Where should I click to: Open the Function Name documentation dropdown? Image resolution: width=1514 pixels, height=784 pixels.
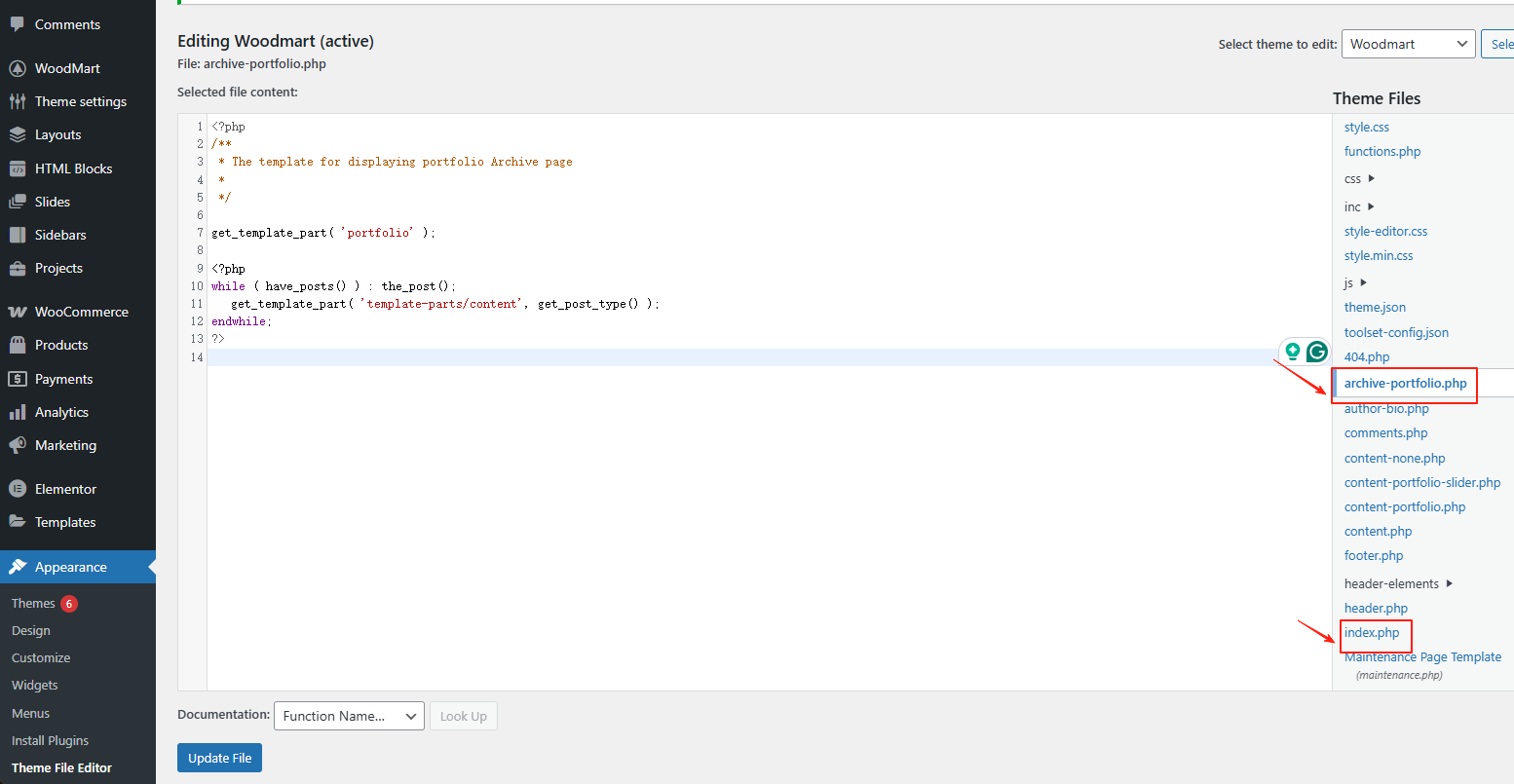(349, 716)
